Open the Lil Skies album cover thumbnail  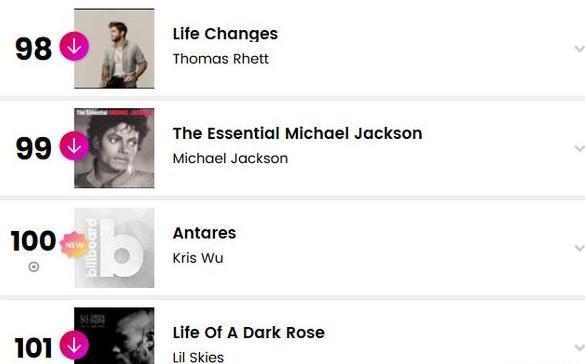114,336
